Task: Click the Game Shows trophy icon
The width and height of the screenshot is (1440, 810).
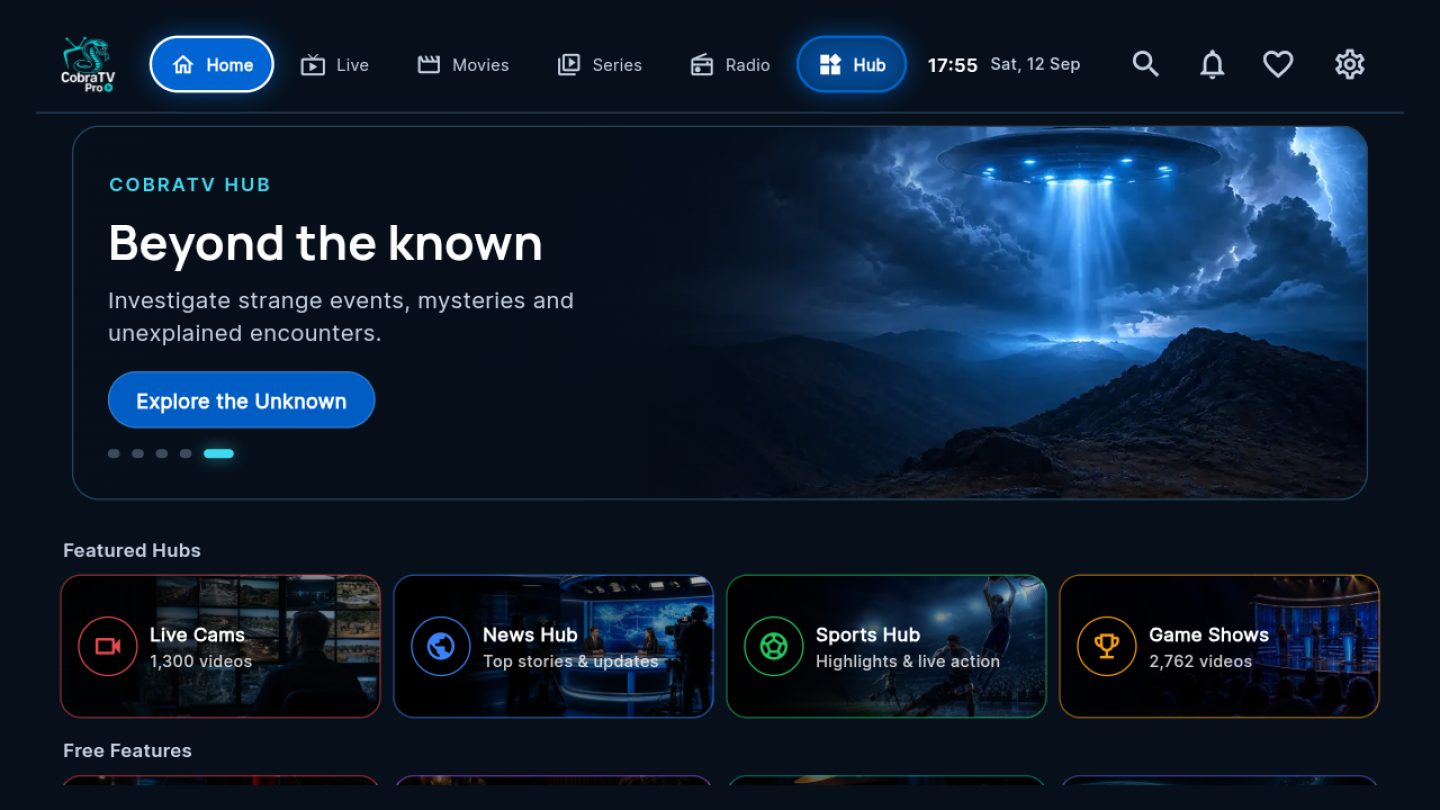Action: [x=1107, y=646]
